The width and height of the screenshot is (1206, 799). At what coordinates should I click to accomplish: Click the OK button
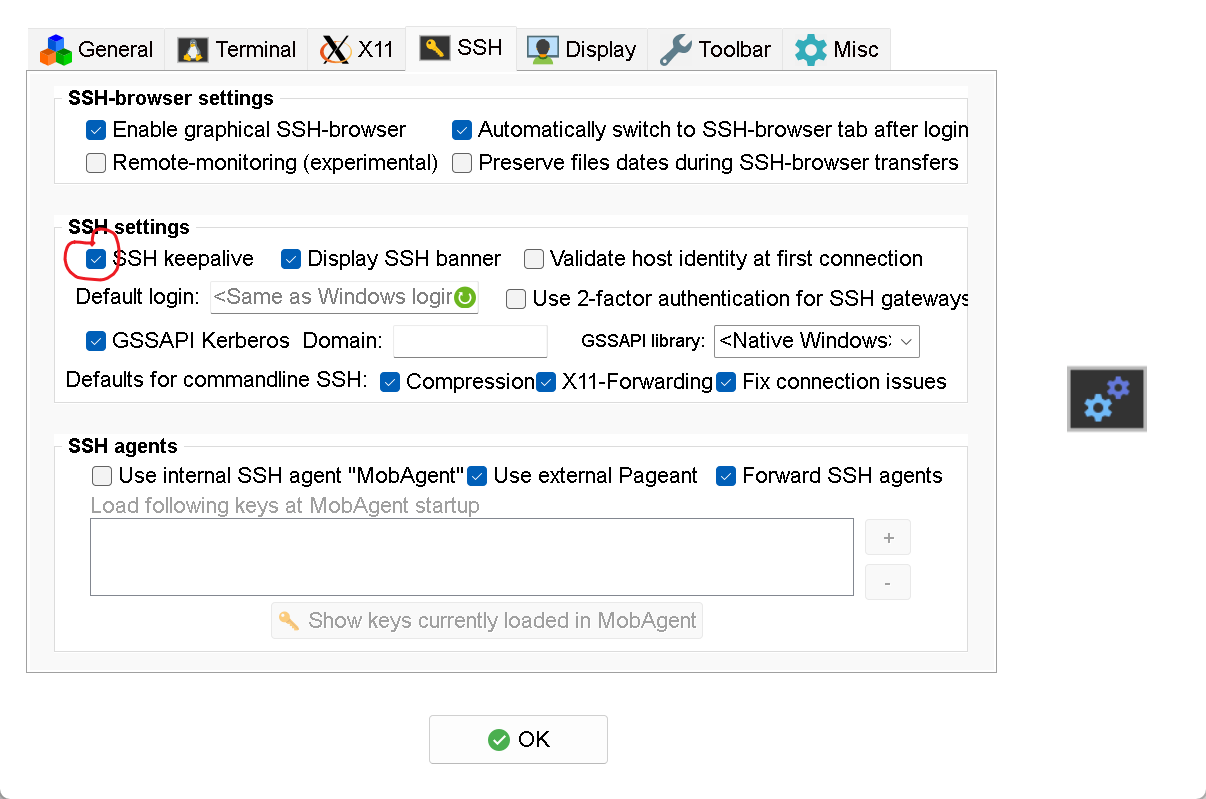coord(518,740)
